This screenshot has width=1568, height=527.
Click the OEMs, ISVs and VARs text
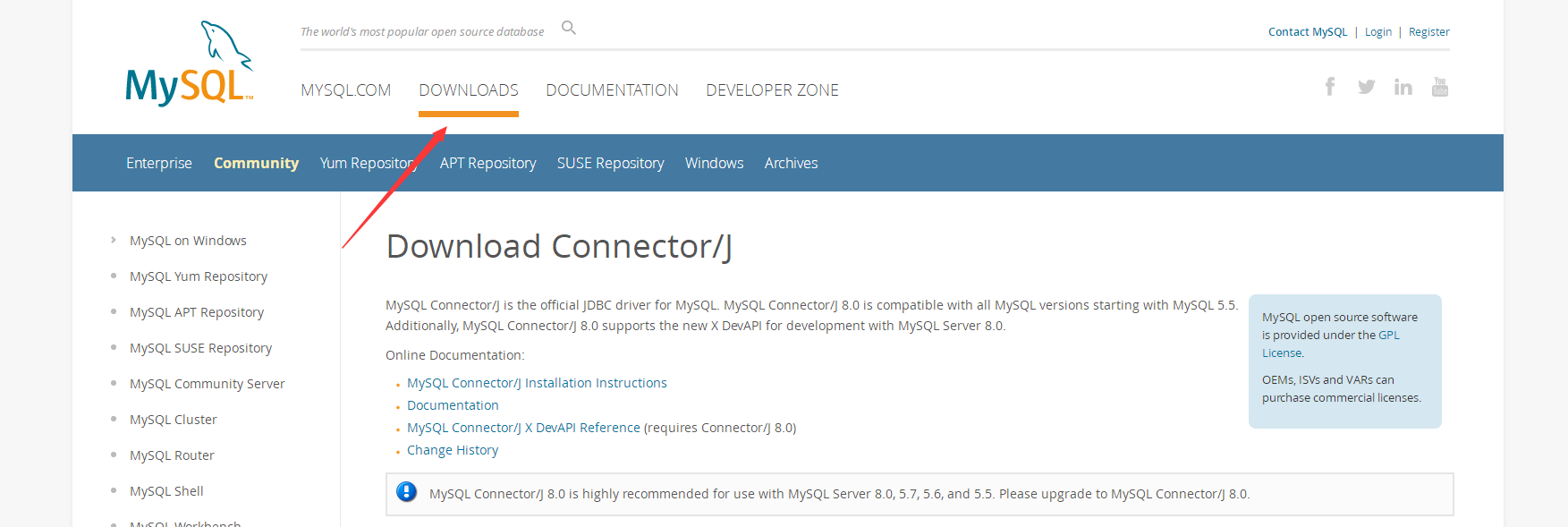point(1342,388)
